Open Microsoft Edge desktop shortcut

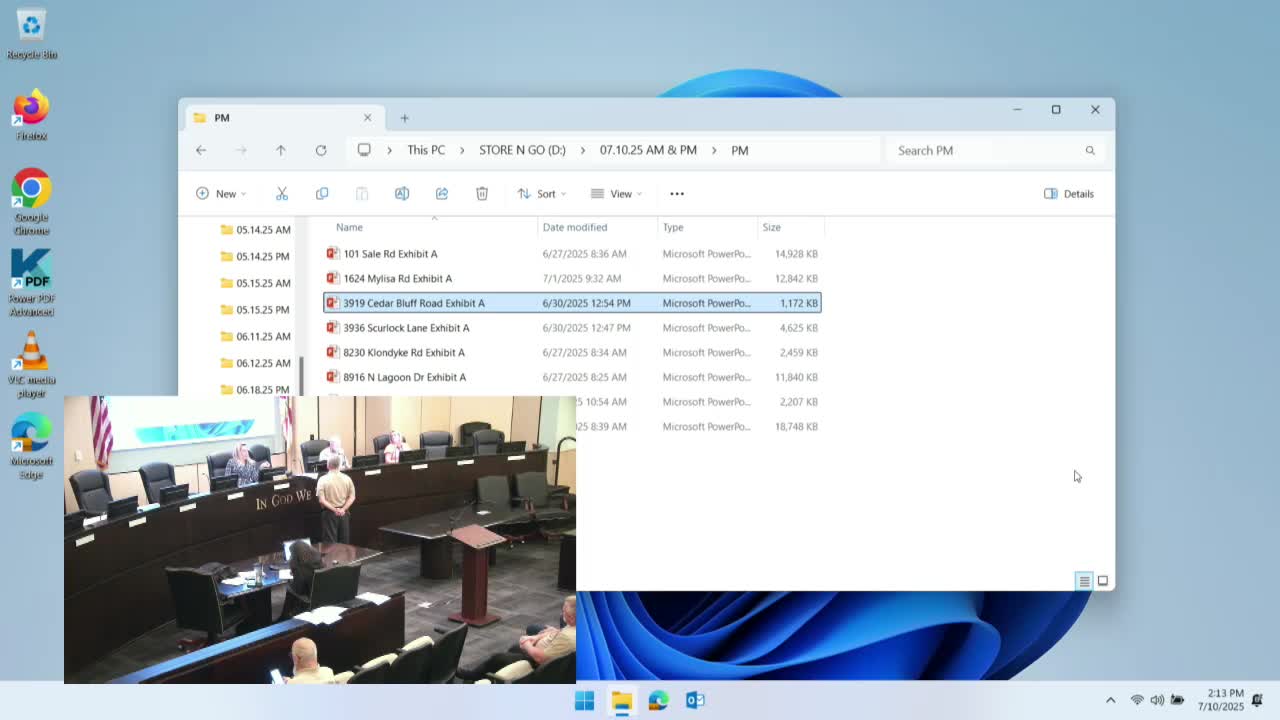[x=31, y=446]
